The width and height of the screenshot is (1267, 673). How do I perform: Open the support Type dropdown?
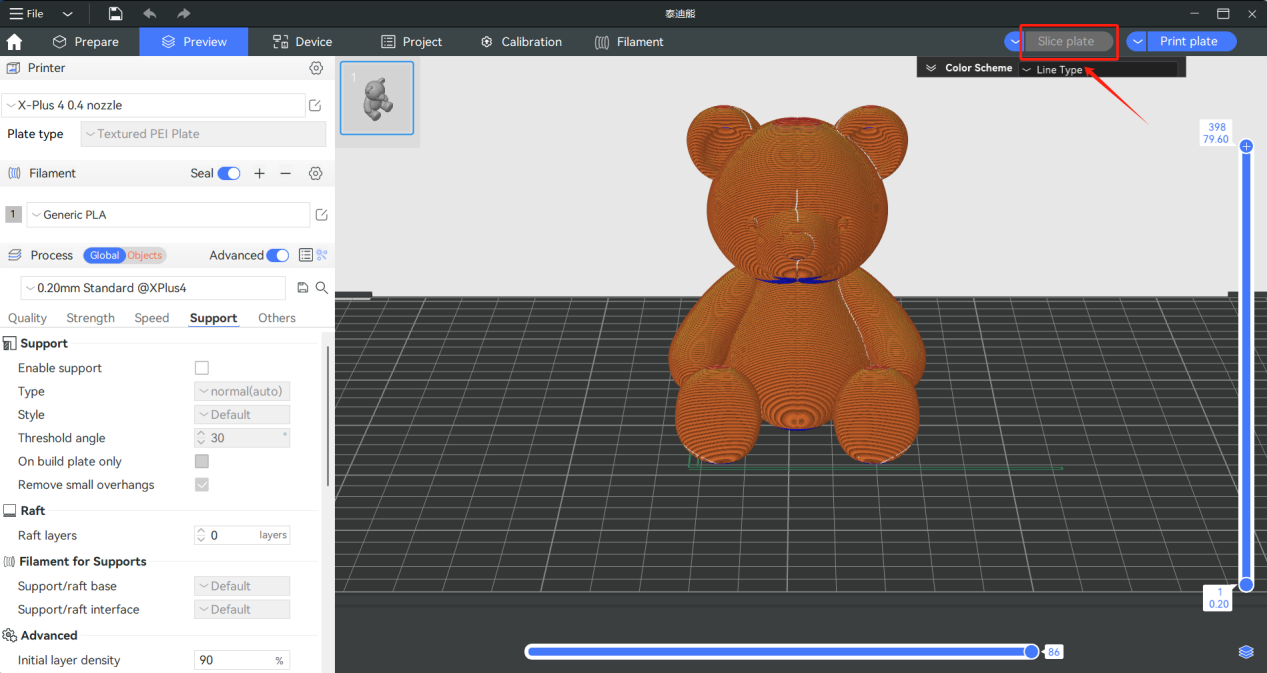[241, 391]
